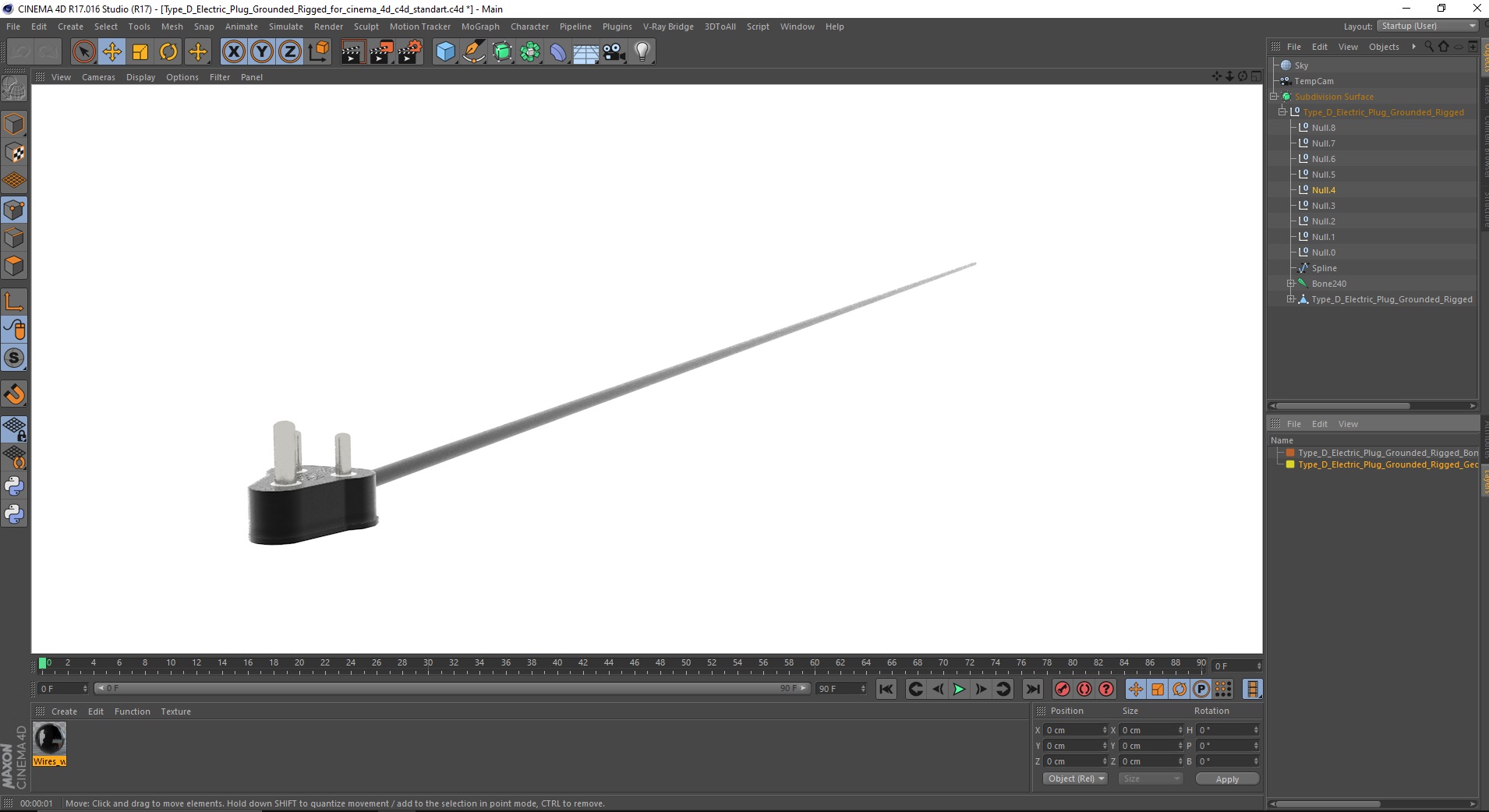Switch to Points mode
This screenshot has width=1489, height=812.
pyautogui.click(x=14, y=210)
